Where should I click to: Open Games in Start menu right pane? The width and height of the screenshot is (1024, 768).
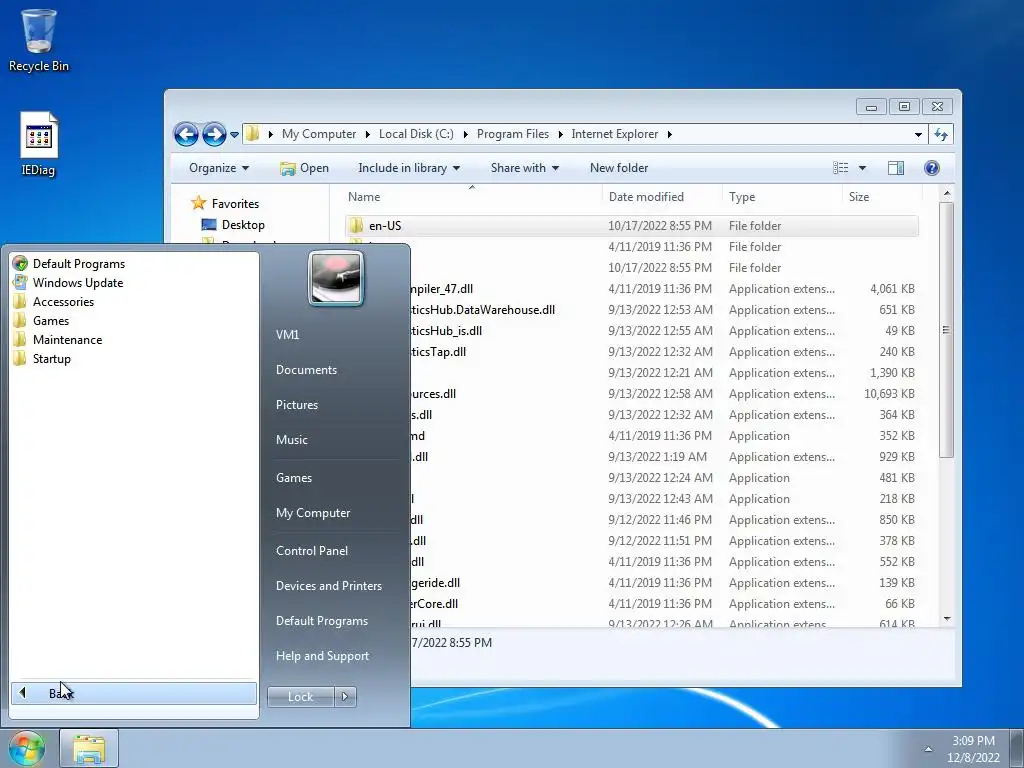(x=294, y=478)
